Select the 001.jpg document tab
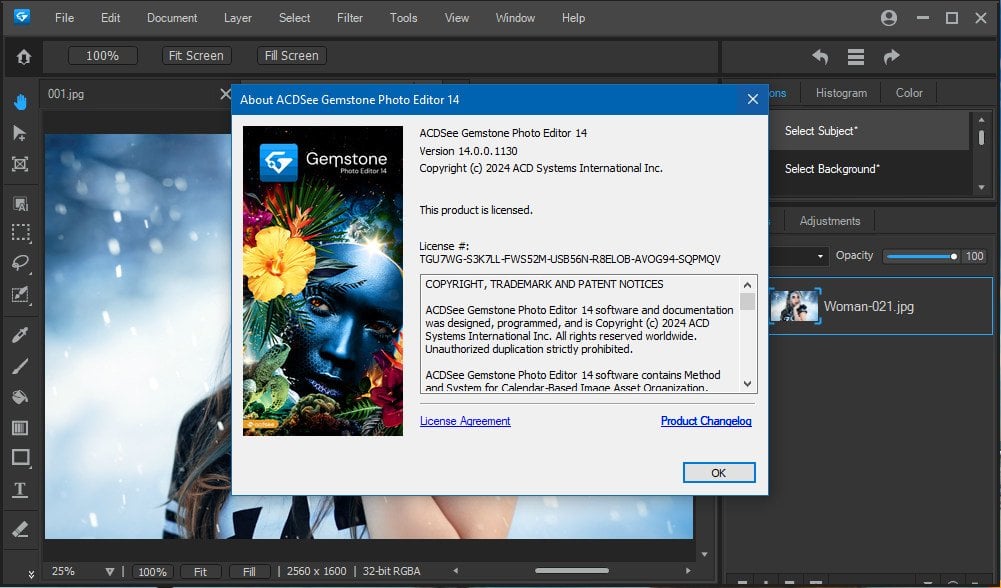This screenshot has width=1001, height=588. 66,94
